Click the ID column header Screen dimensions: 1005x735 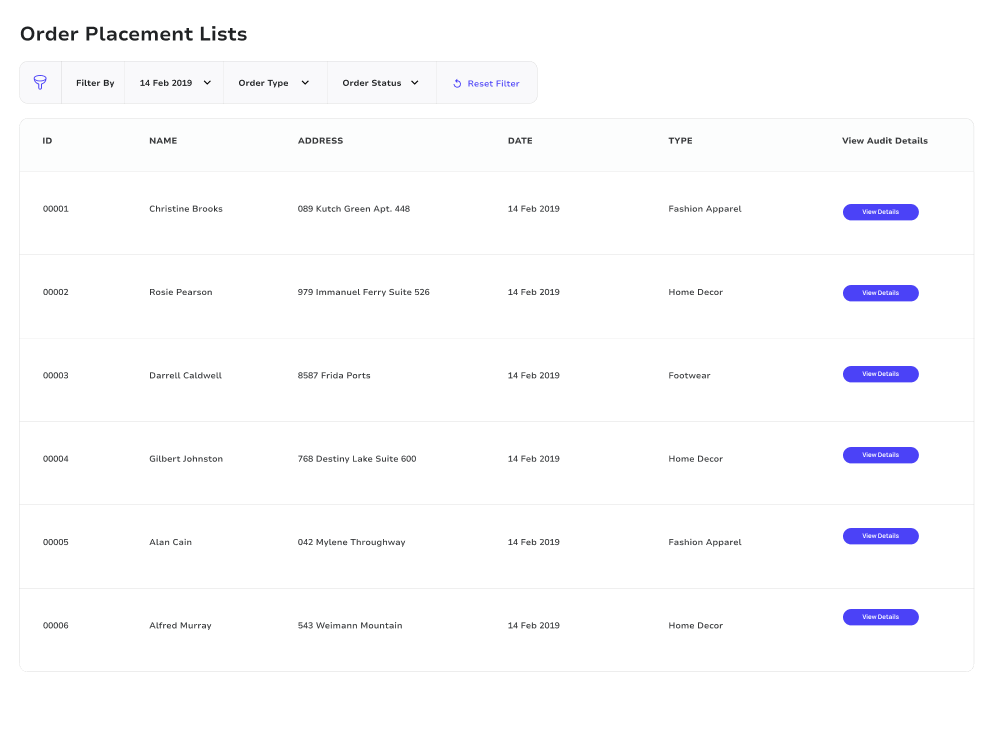(x=47, y=141)
